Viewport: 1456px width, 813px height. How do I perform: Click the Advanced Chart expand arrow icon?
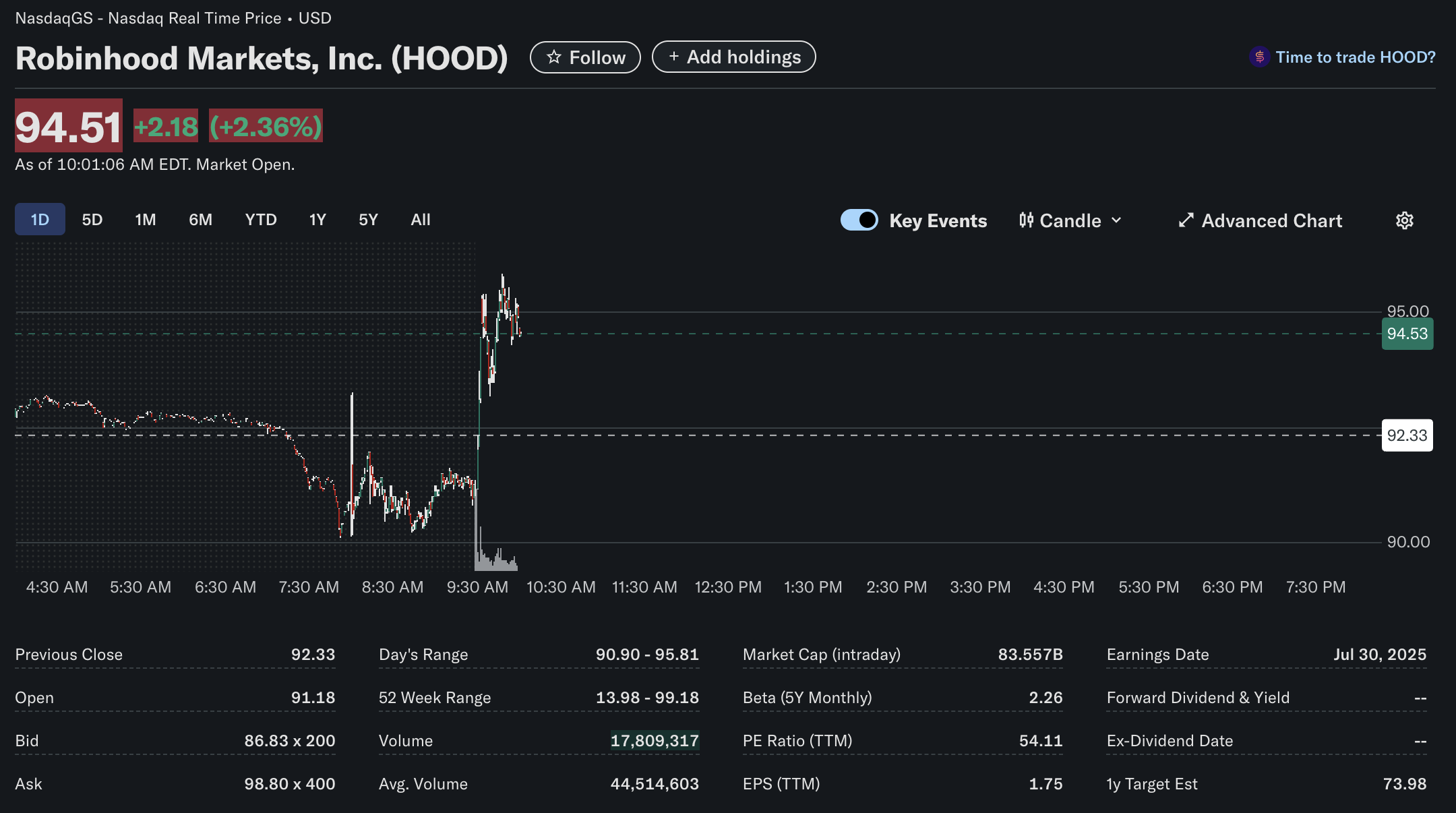click(1186, 220)
